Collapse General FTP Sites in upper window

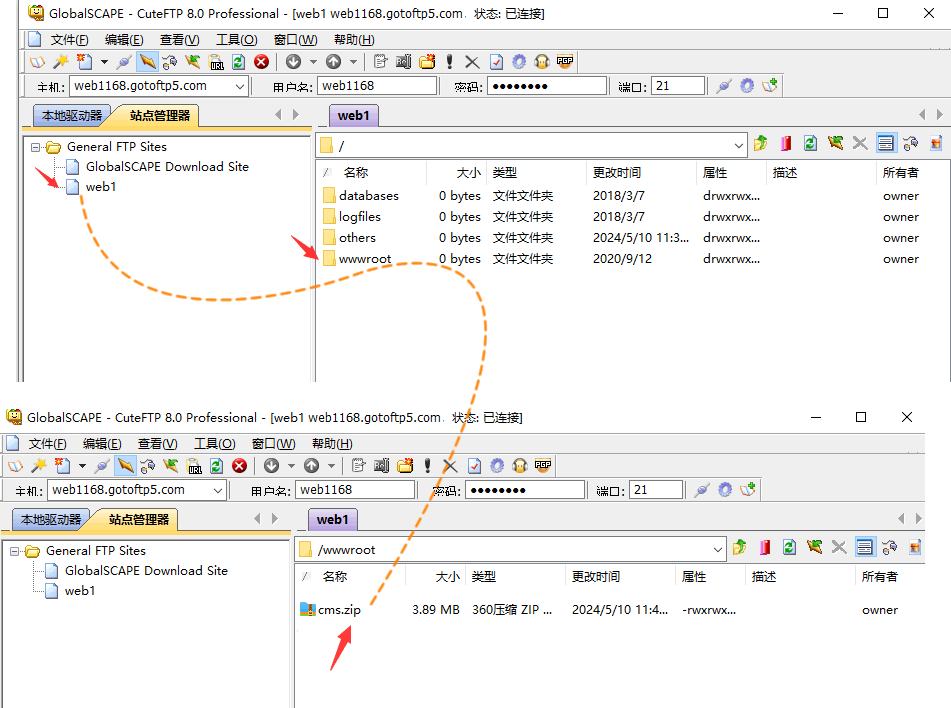point(36,147)
